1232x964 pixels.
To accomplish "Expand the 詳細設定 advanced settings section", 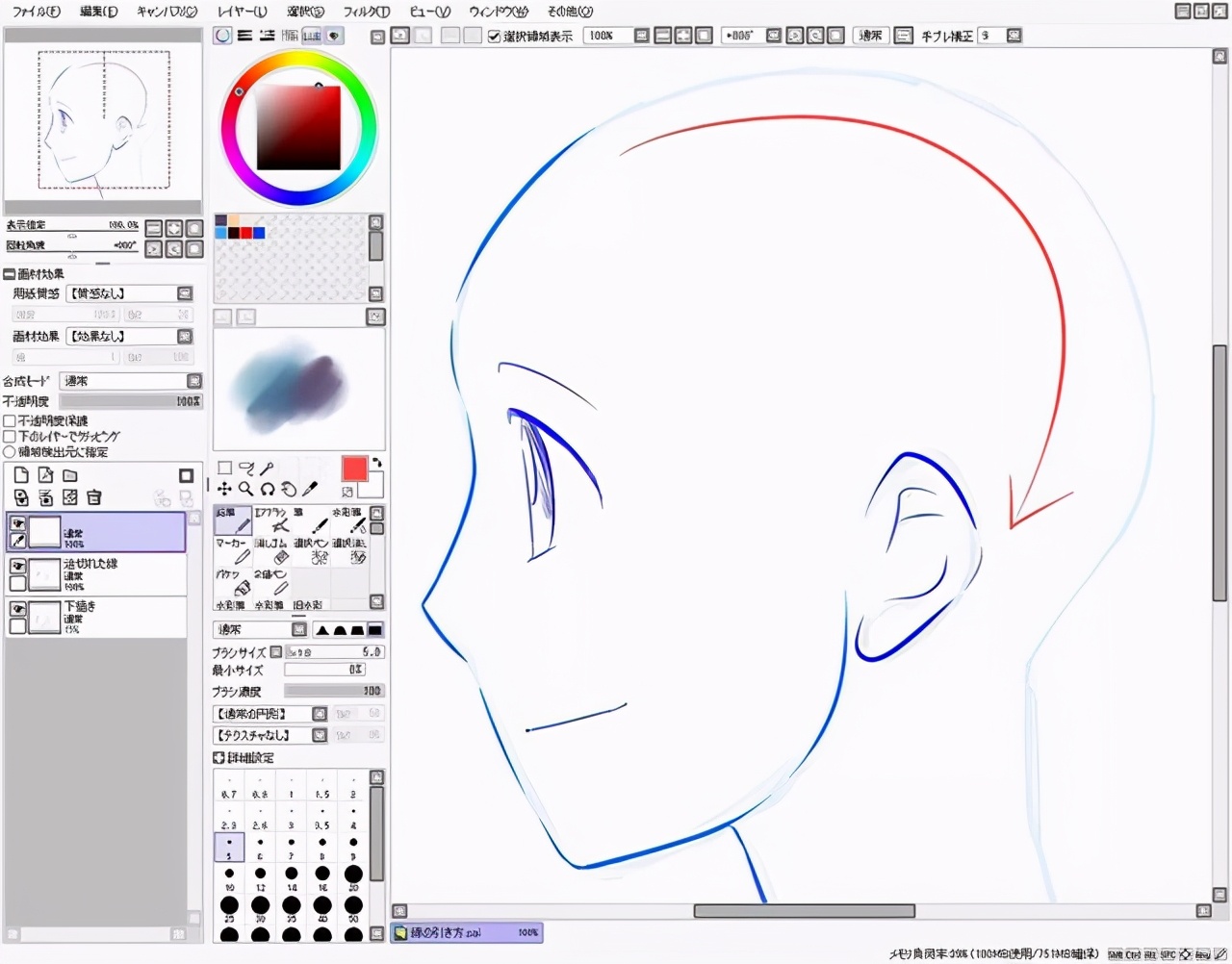I will click(x=218, y=758).
